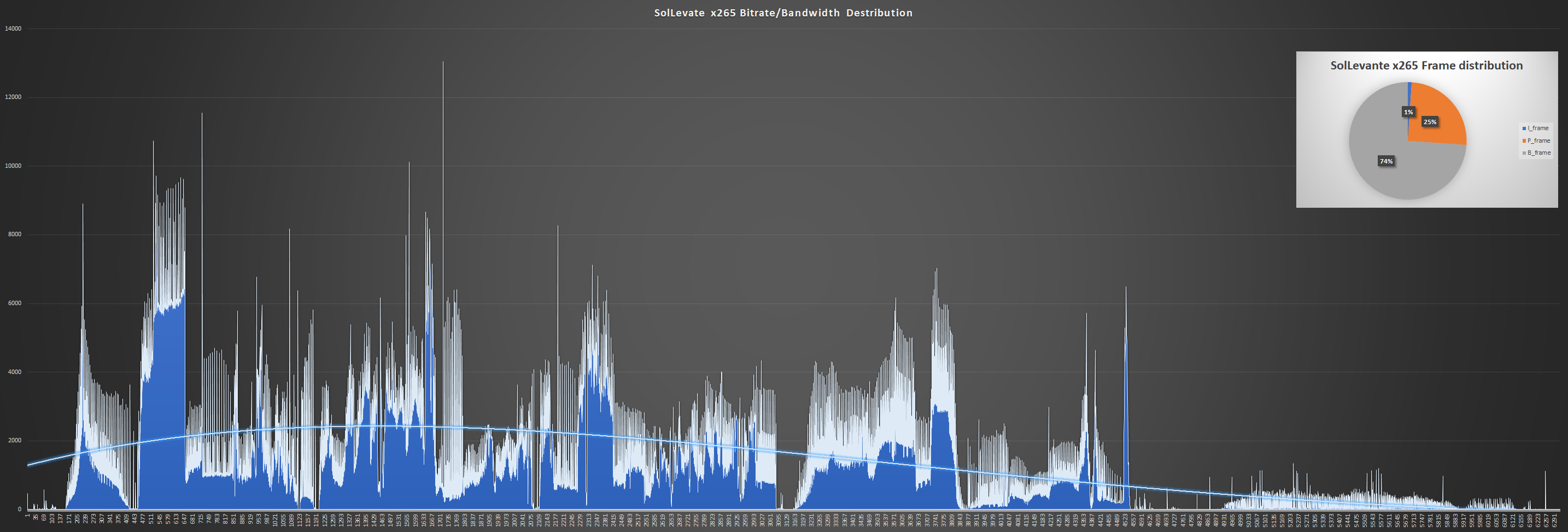Select the 14000 y-axis label
The height and width of the screenshot is (532, 1568).
(13, 28)
